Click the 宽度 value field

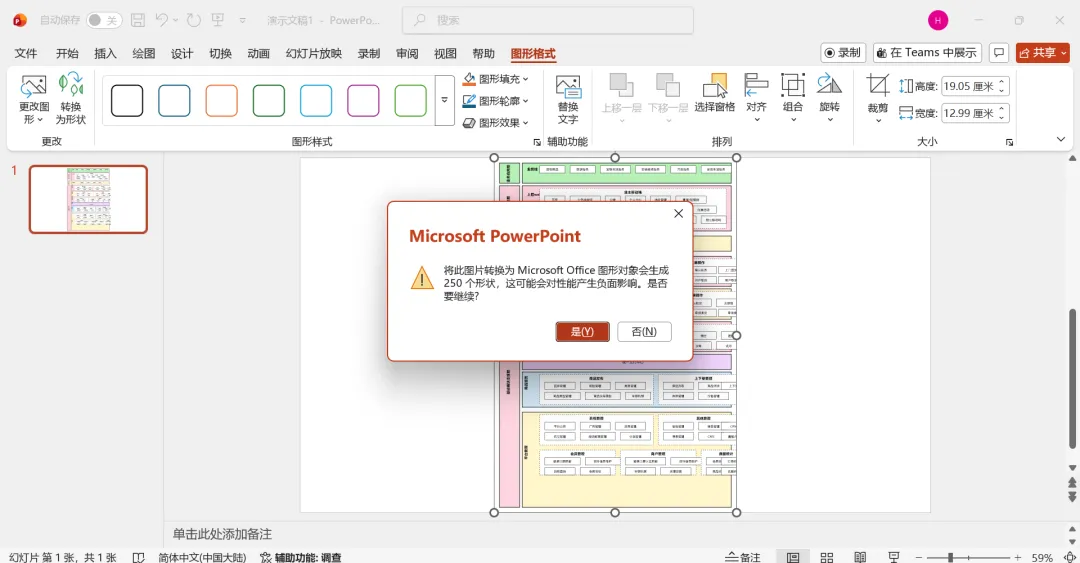(969, 113)
